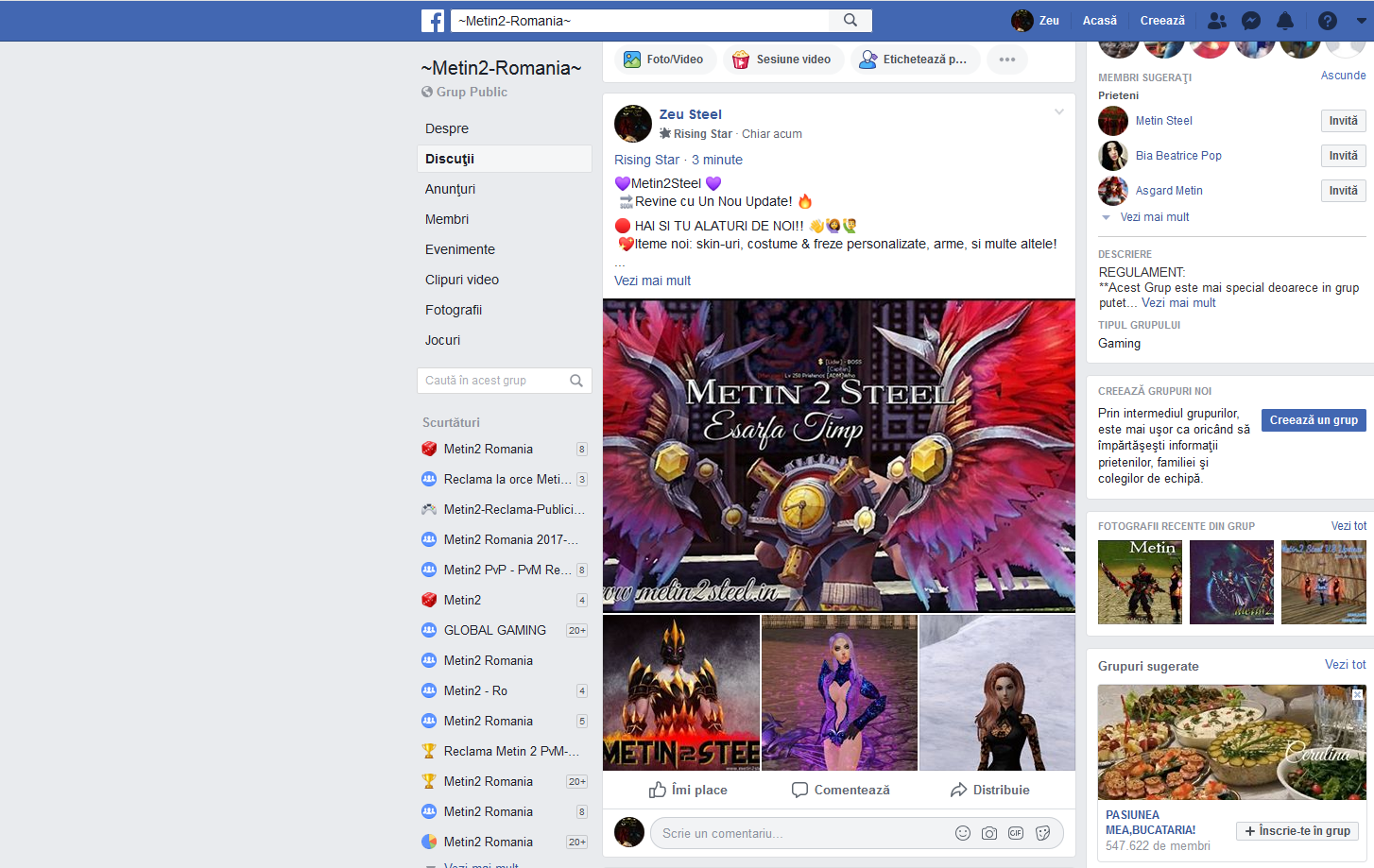Hide suggested members with Ascunde
Image resolution: width=1374 pixels, height=868 pixels.
tap(1343, 76)
